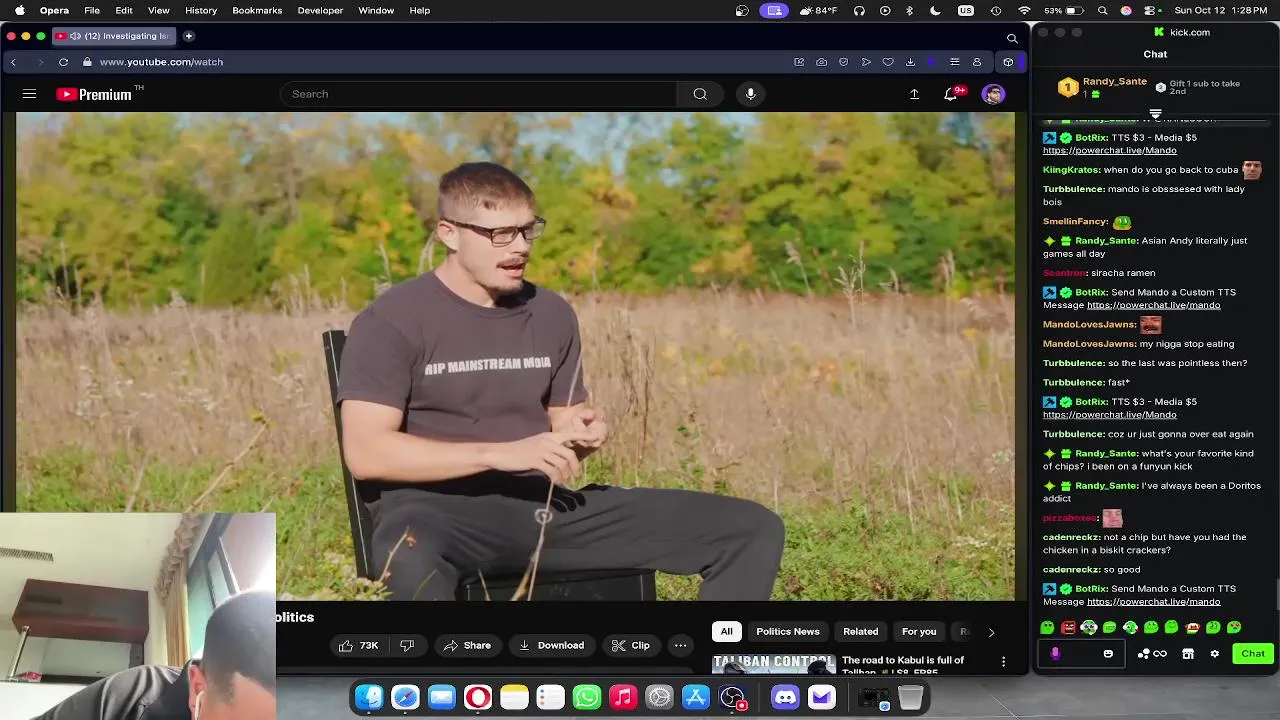Click the YouTube Premium logo

94,94
